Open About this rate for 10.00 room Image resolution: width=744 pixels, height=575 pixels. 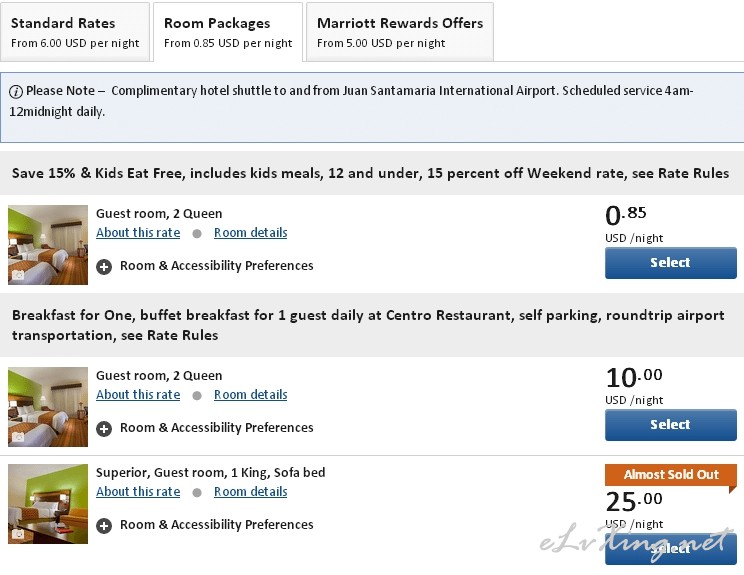coord(138,395)
